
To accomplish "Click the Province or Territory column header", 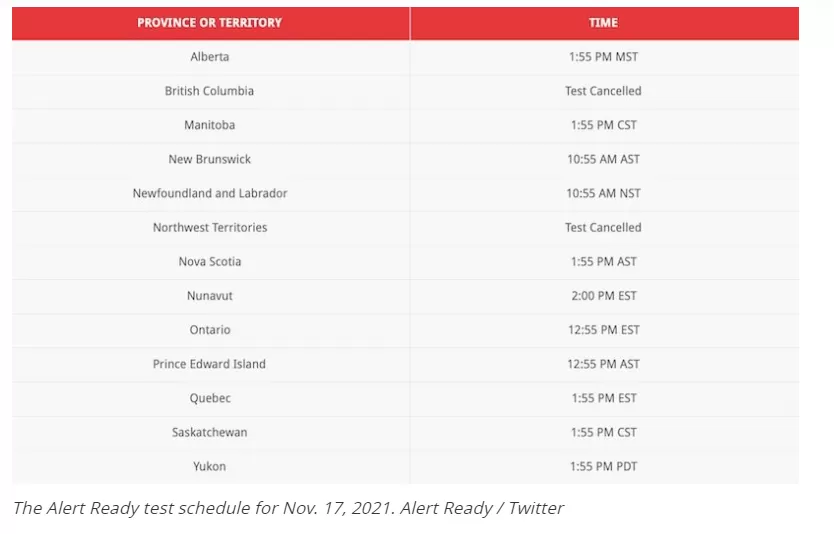I will tap(210, 23).
